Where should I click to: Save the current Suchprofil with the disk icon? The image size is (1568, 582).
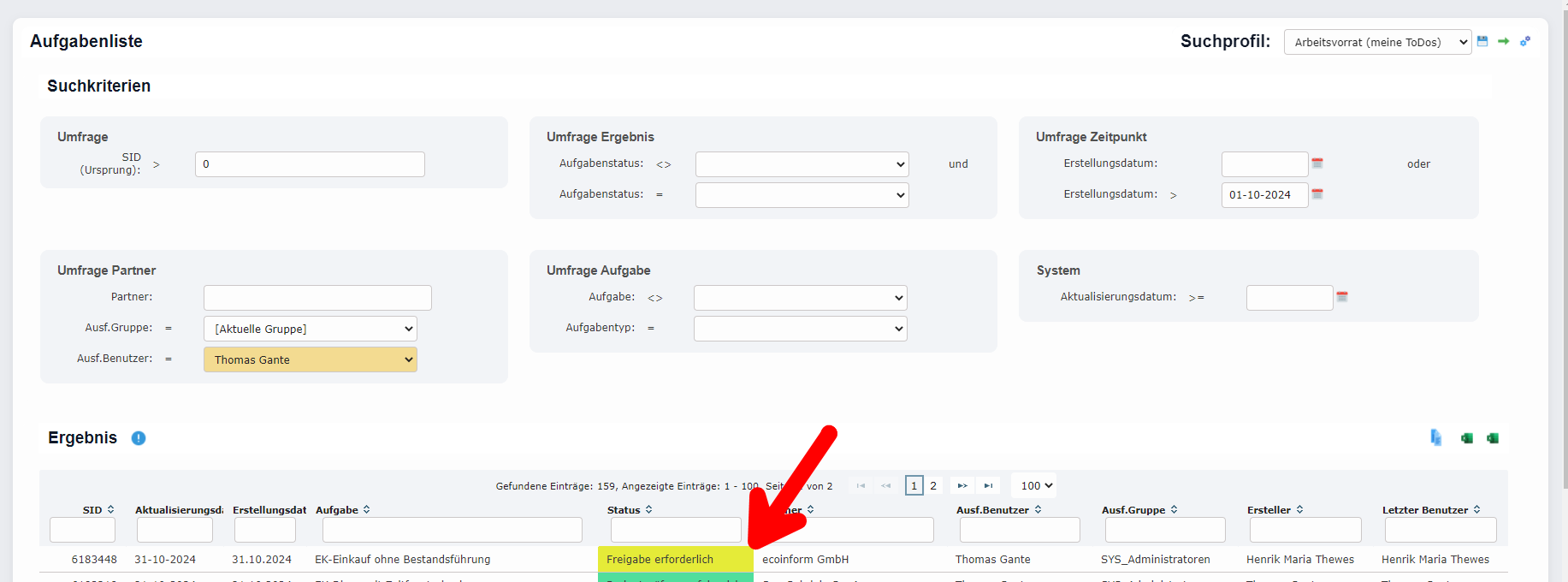coord(1482,41)
